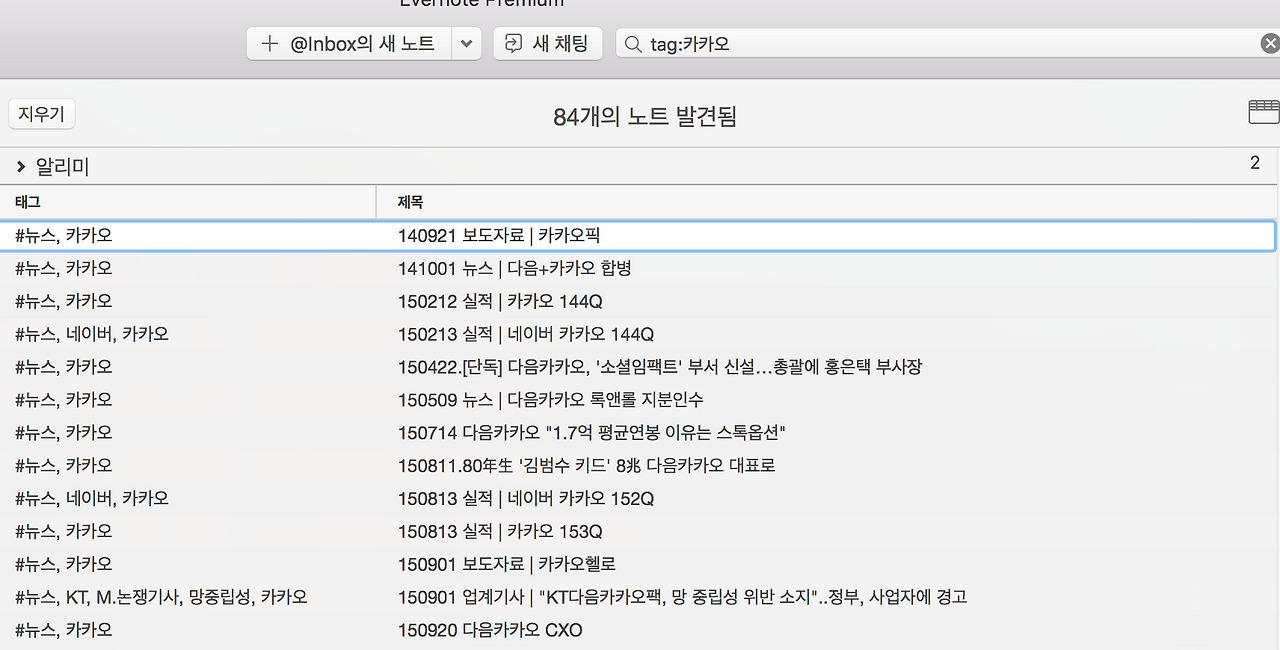Create new note in @Inbox
The width and height of the screenshot is (1280, 650).
tap(349, 44)
